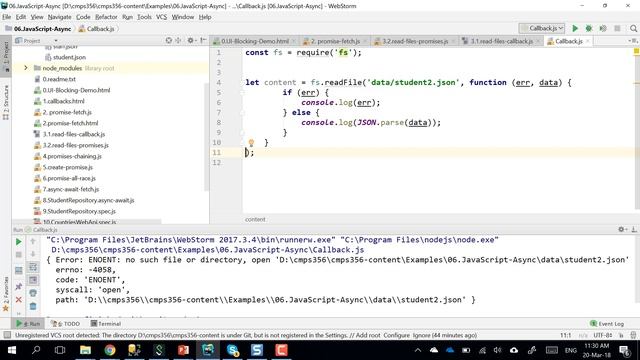The width and height of the screenshot is (640, 360).
Task: Select 9.StudentRepository.spec.js file
Action: tap(79, 211)
